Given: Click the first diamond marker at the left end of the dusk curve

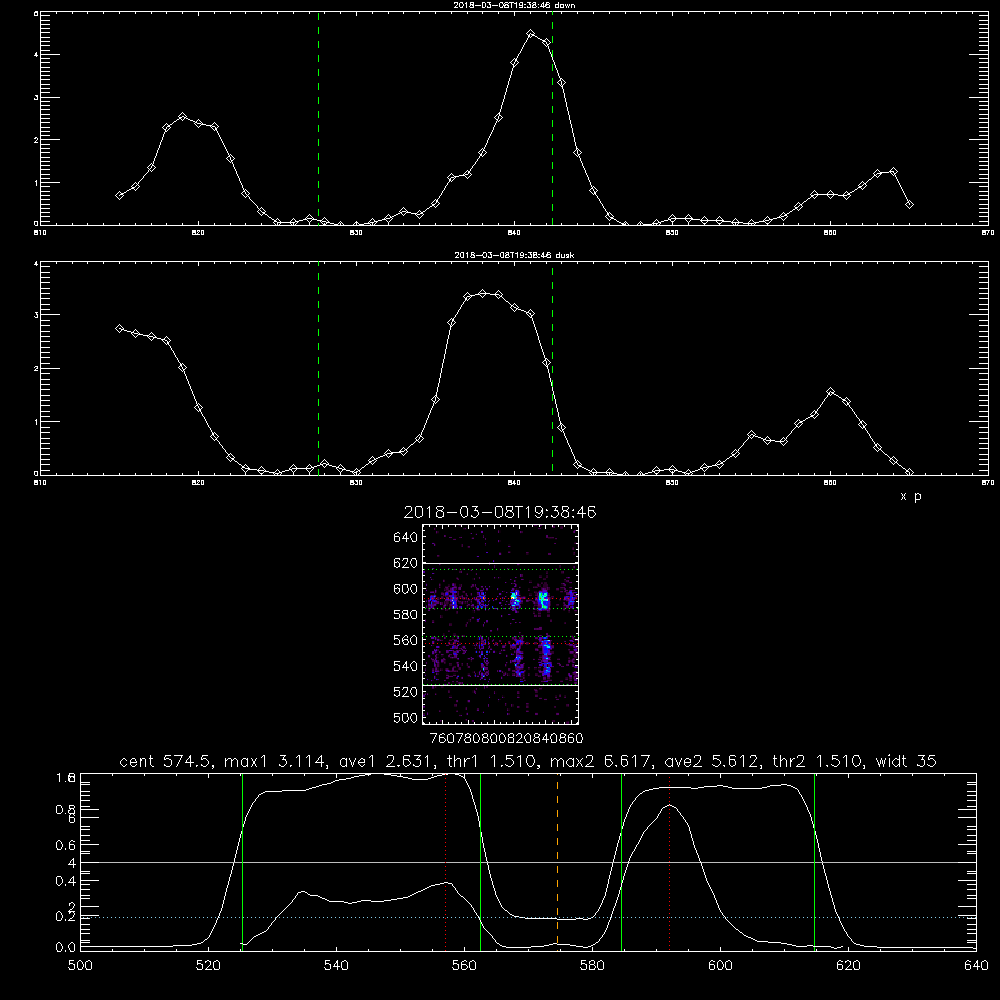Looking at the screenshot, I should click(x=119, y=328).
